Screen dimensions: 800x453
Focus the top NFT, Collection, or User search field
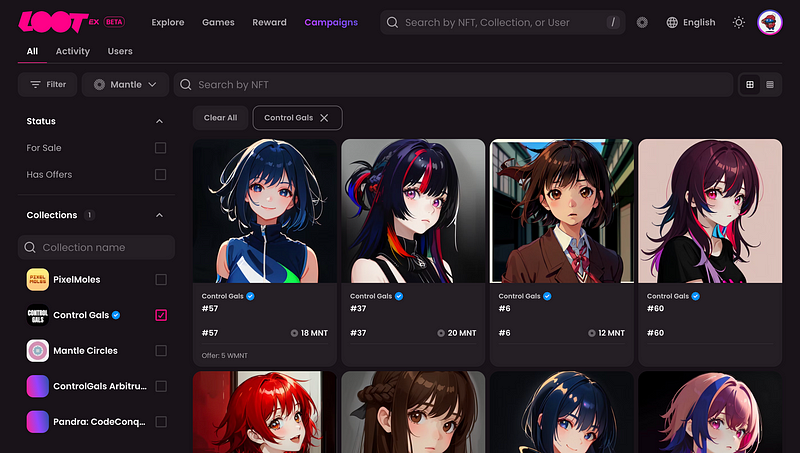click(x=503, y=22)
